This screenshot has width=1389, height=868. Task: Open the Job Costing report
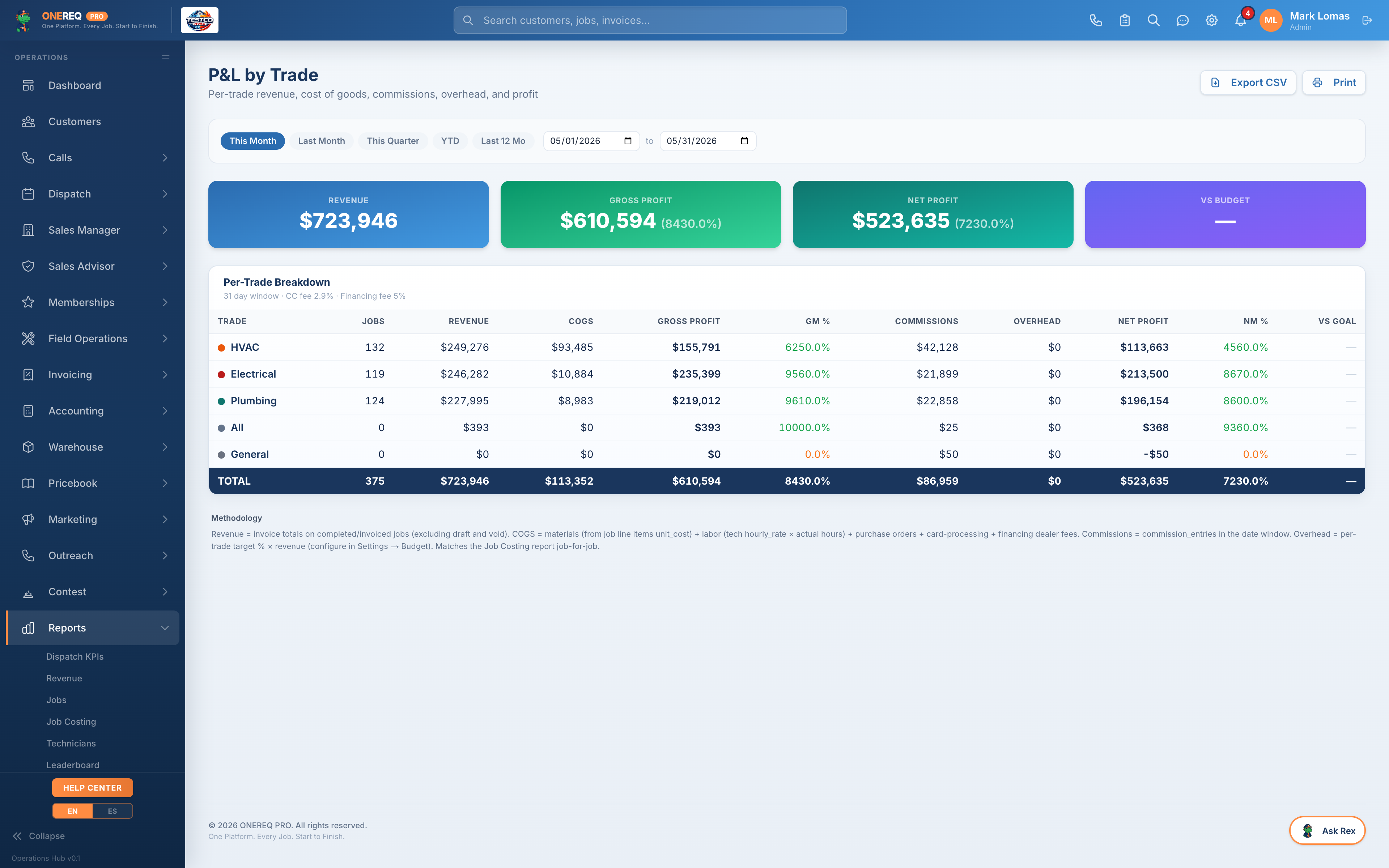pyautogui.click(x=71, y=722)
